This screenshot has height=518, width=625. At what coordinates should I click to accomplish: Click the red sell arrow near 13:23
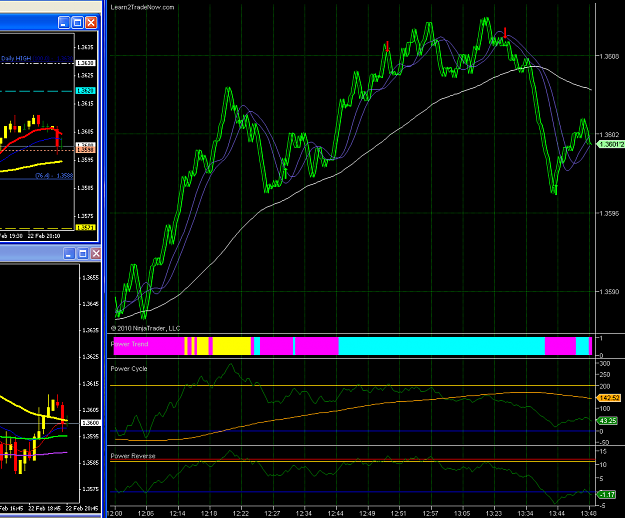pos(505,33)
